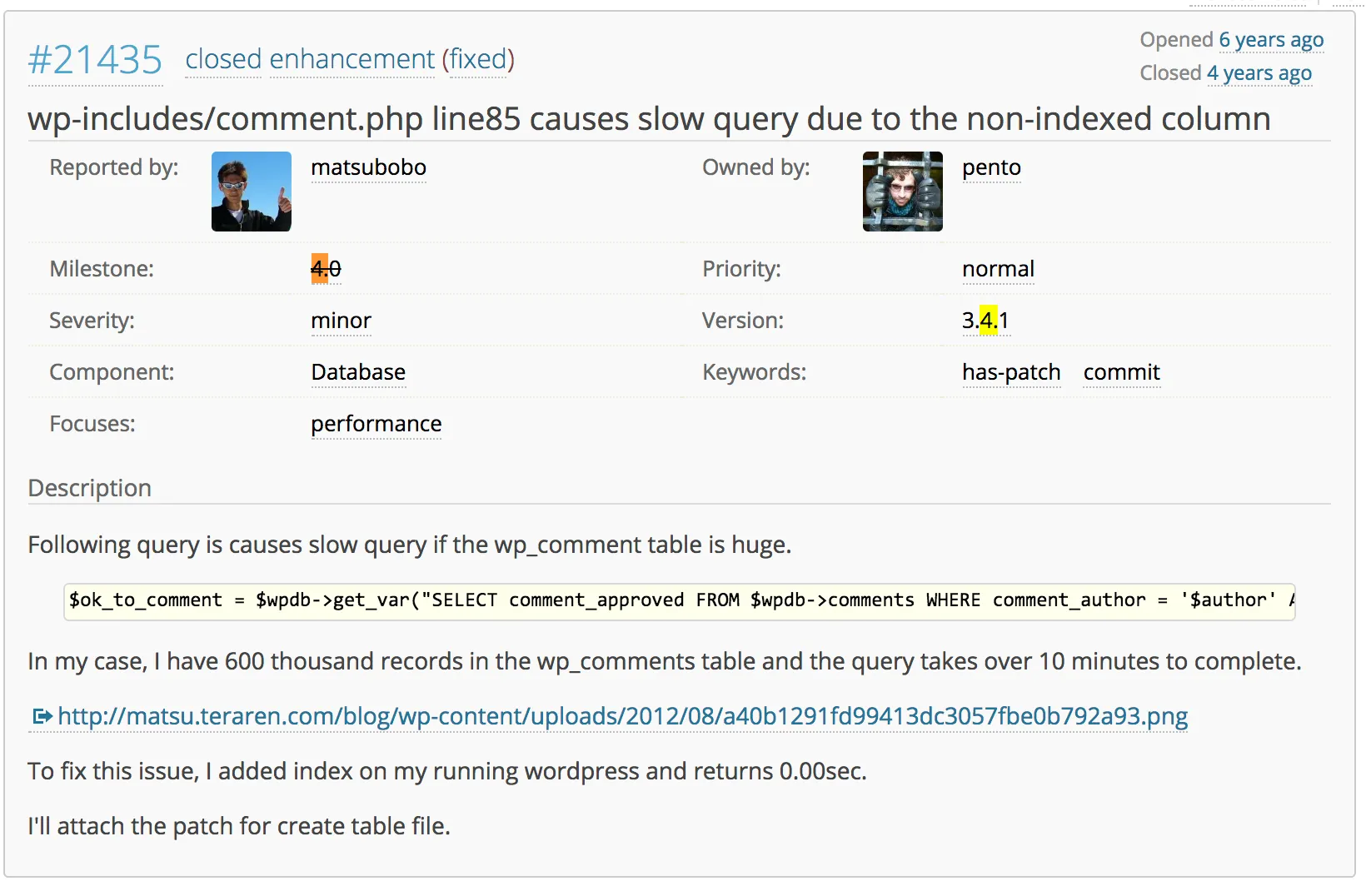Screen dimensions: 1366x896
Task: Click version 3.4.1 link
Action: (985, 321)
